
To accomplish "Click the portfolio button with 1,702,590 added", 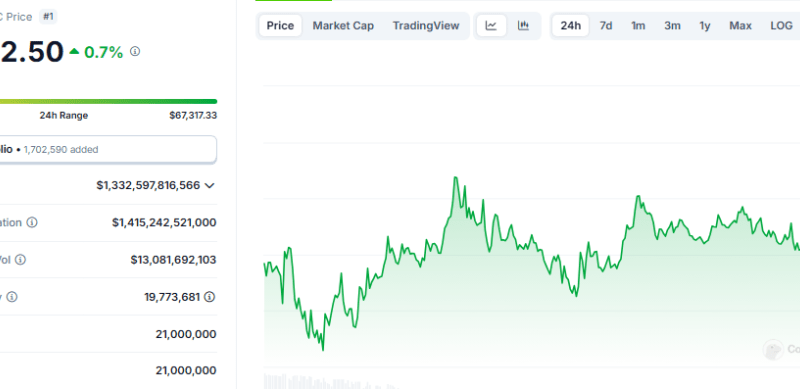I will 108,150.
